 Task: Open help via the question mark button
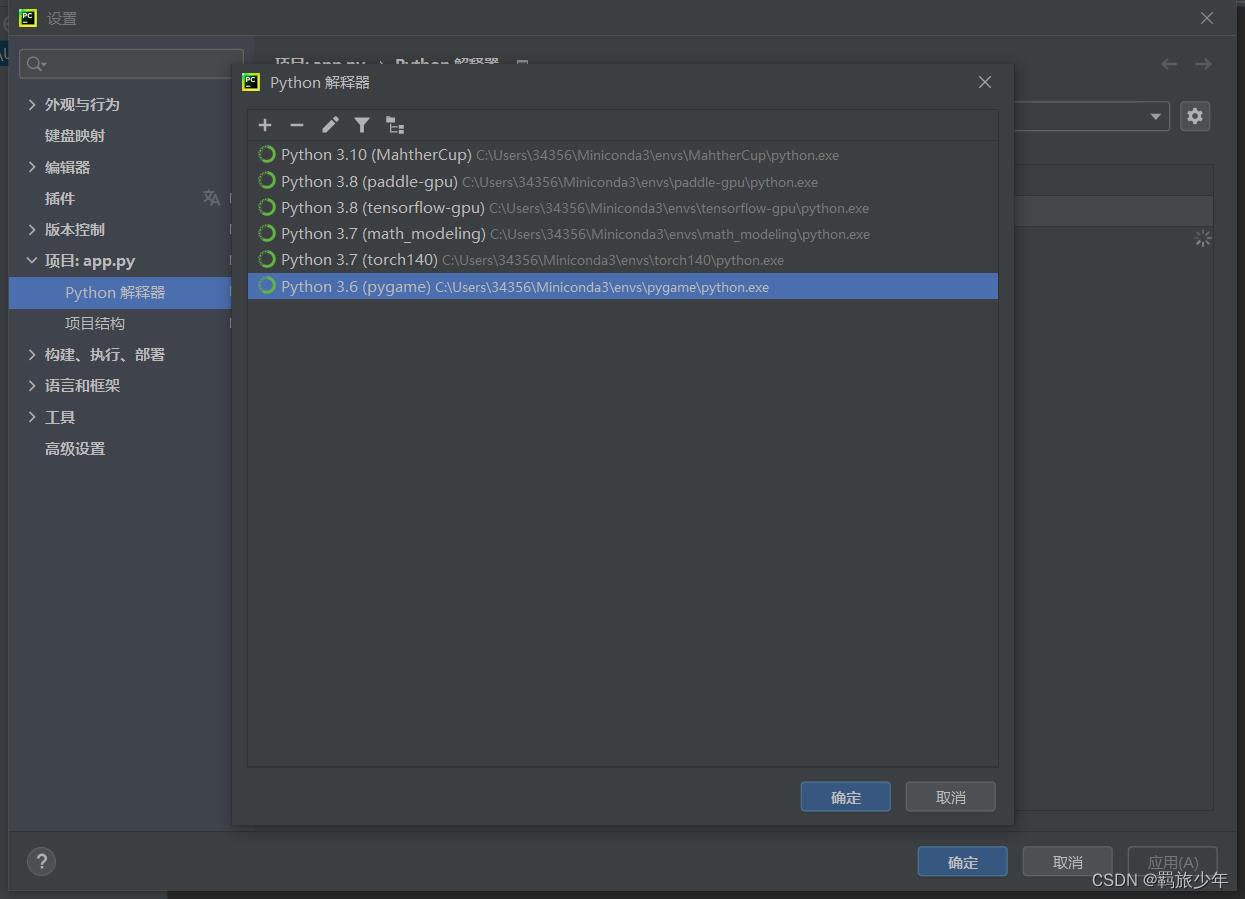(41, 862)
